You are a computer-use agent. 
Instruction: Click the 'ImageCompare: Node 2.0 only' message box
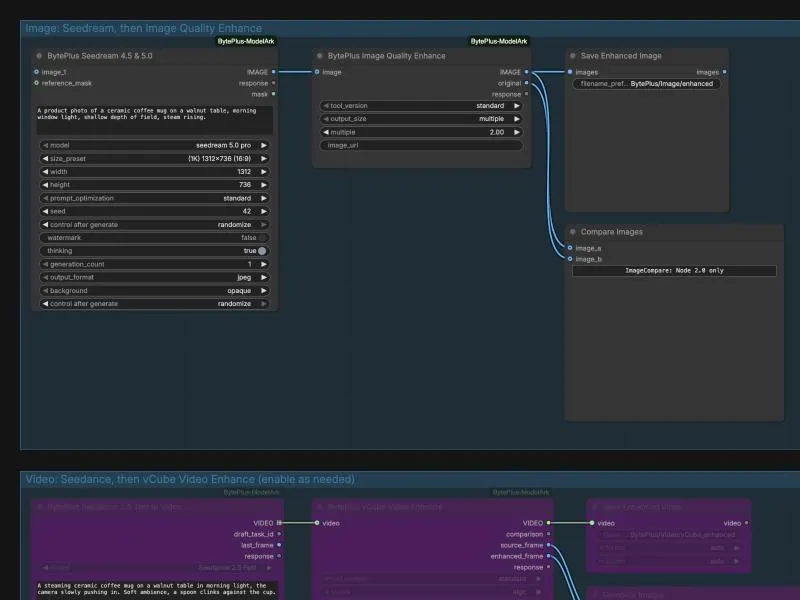coord(674,270)
